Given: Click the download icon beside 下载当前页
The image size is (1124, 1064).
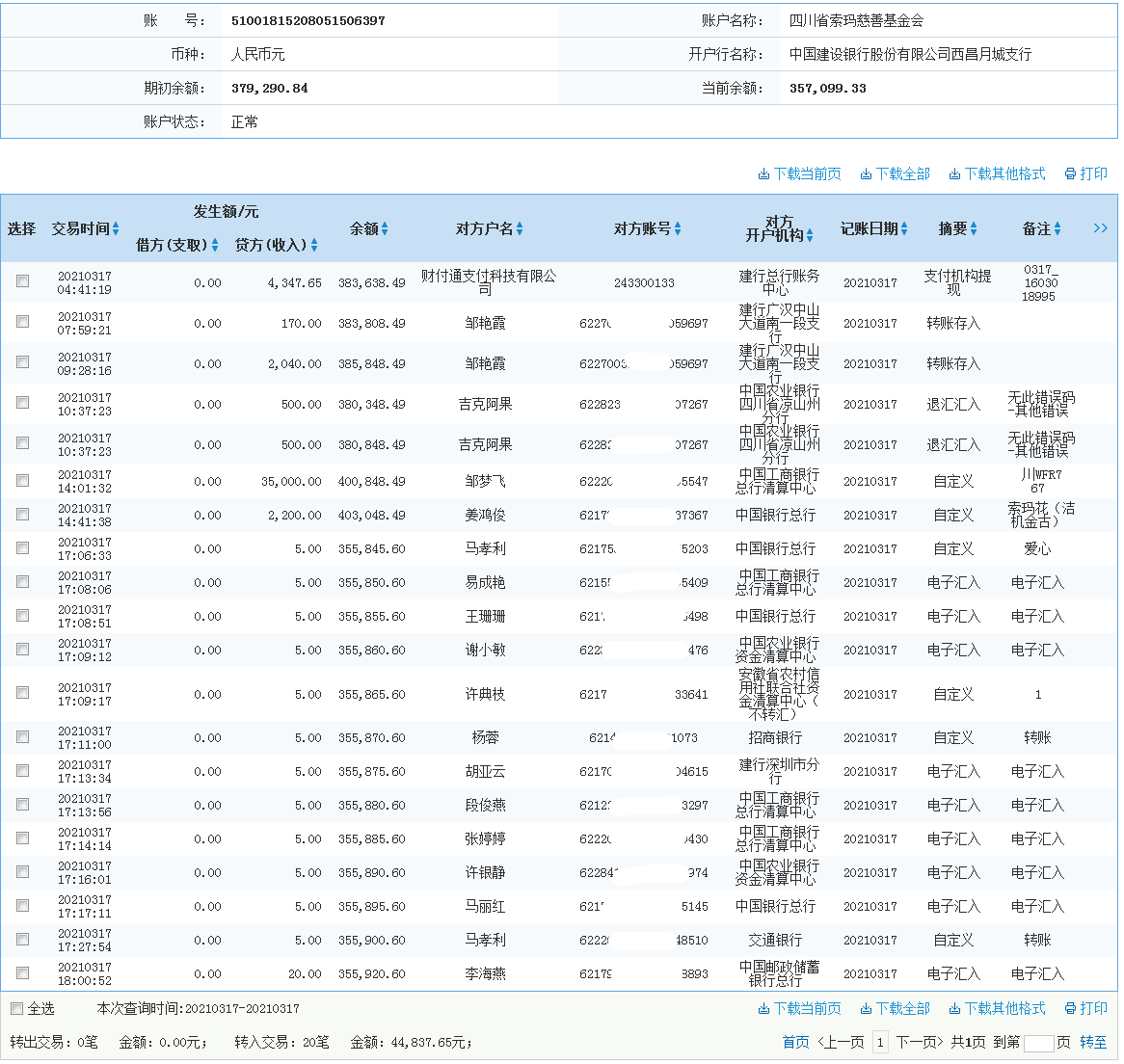Looking at the screenshot, I should tap(763, 173).
